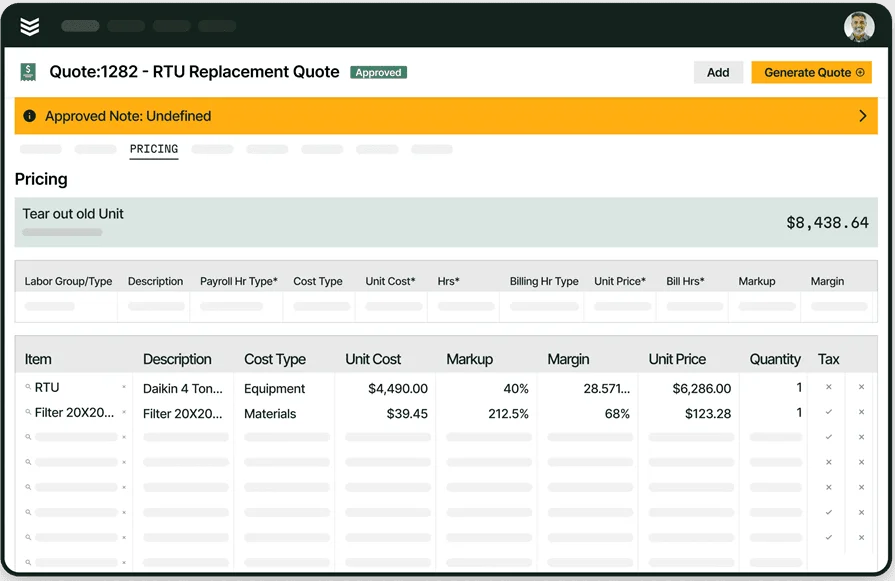This screenshot has width=895, height=581.
Task: Click the drag handle icon beside the RTU row
Action: pyautogui.click(x=28, y=387)
